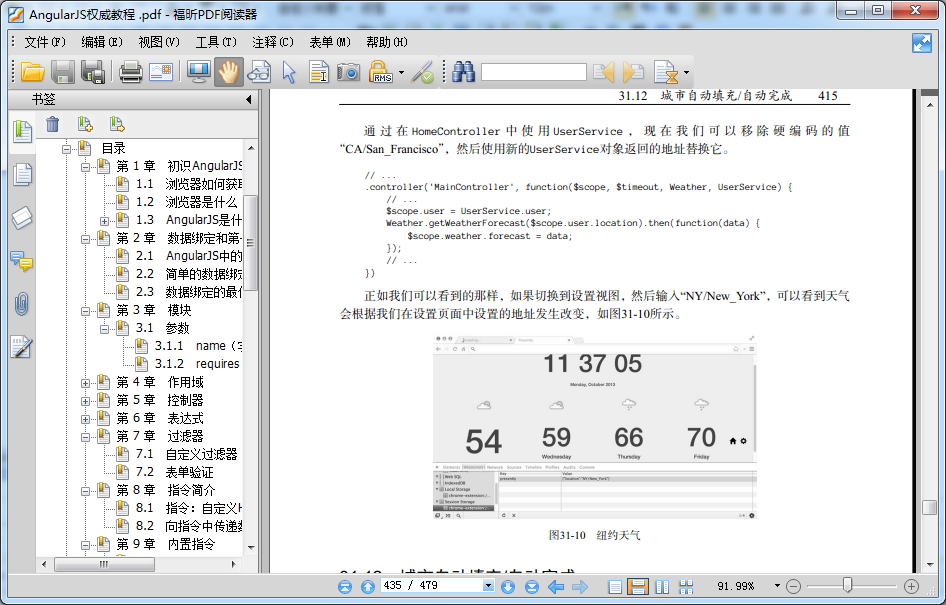This screenshot has width=946, height=605.
Task: Switch to continuous facing layout
Action: (686, 586)
